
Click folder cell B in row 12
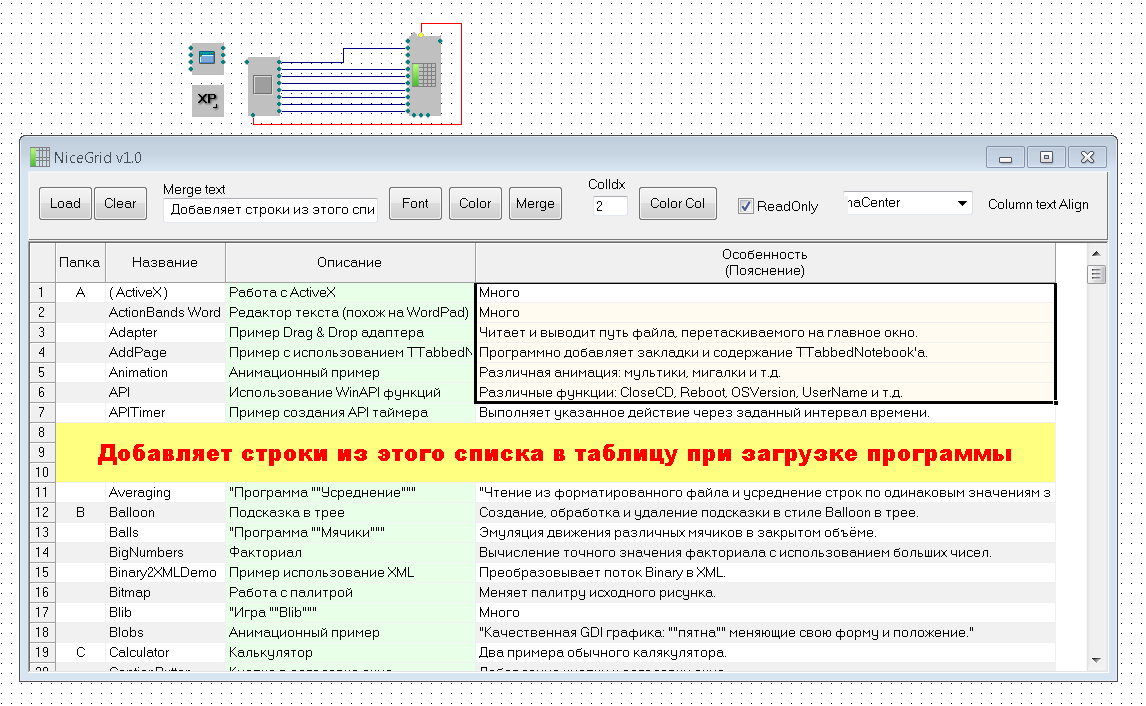pyautogui.click(x=80, y=512)
